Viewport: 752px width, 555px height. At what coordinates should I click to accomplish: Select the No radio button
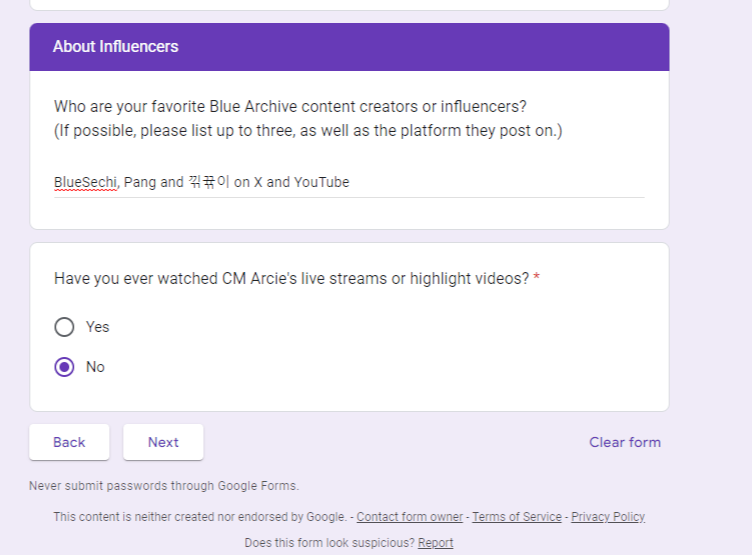click(x=64, y=367)
